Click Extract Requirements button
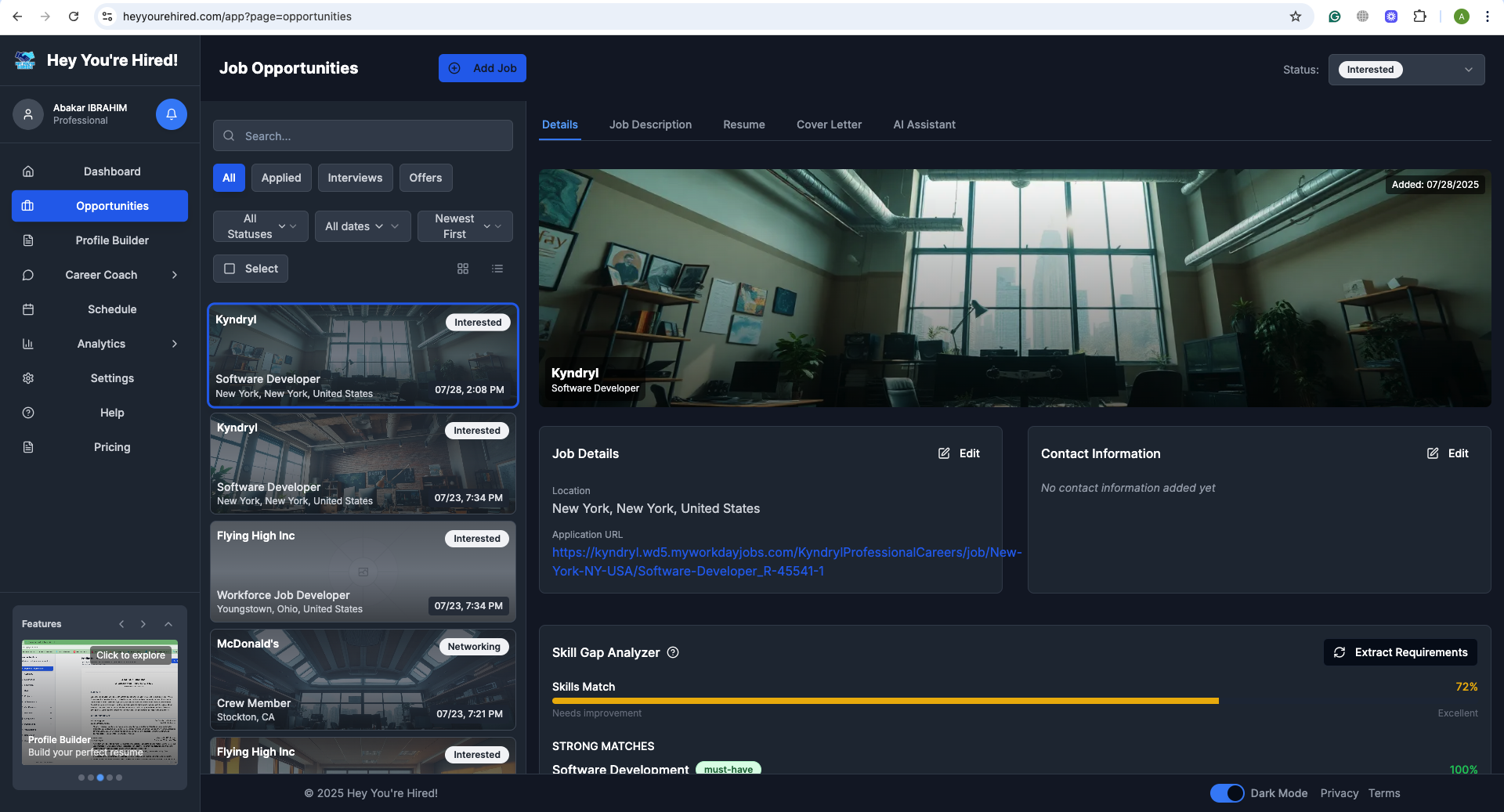The width and height of the screenshot is (1504, 812). [1401, 652]
